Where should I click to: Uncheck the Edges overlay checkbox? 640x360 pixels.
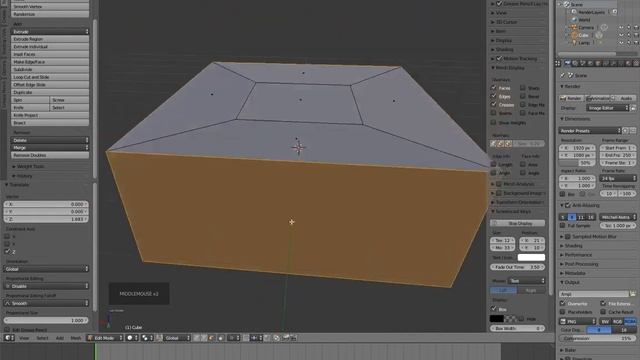(493, 96)
